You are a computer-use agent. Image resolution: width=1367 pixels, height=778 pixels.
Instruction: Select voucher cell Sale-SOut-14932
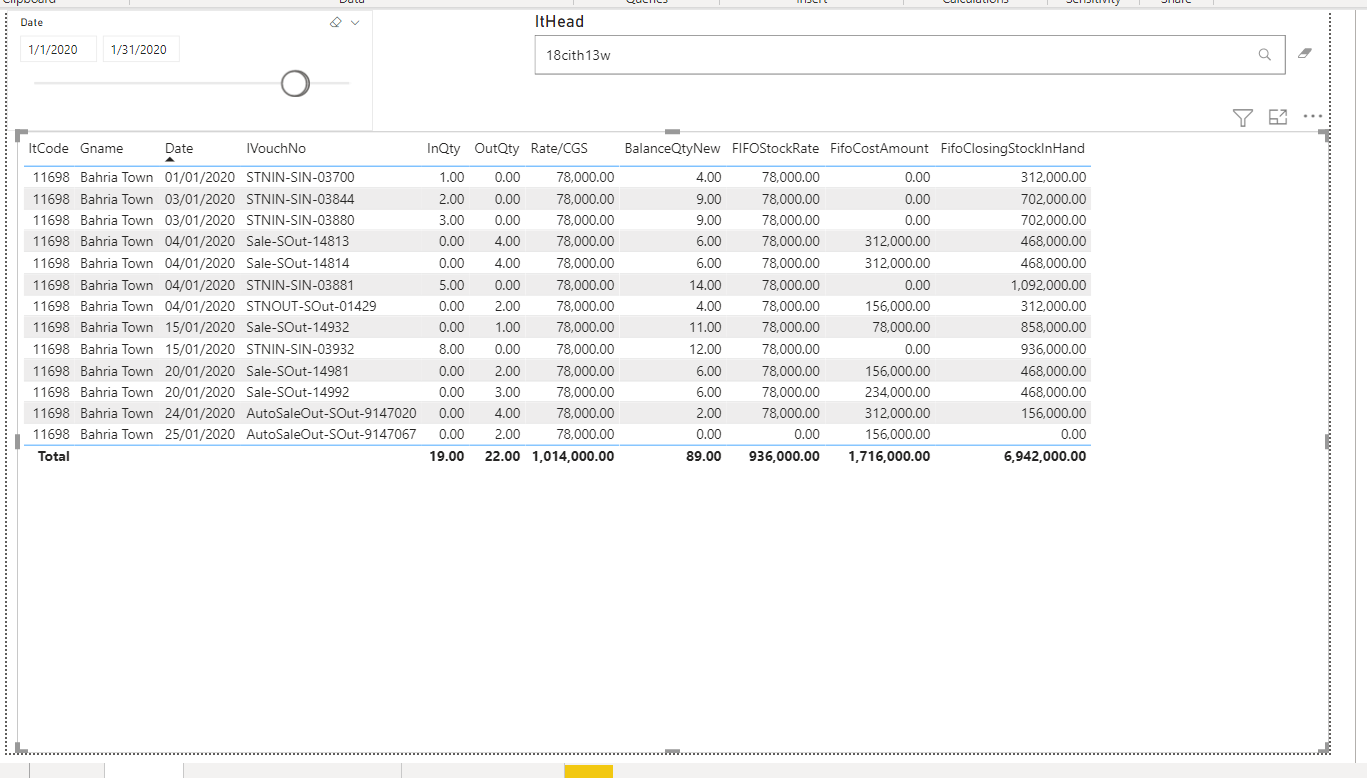(x=298, y=327)
